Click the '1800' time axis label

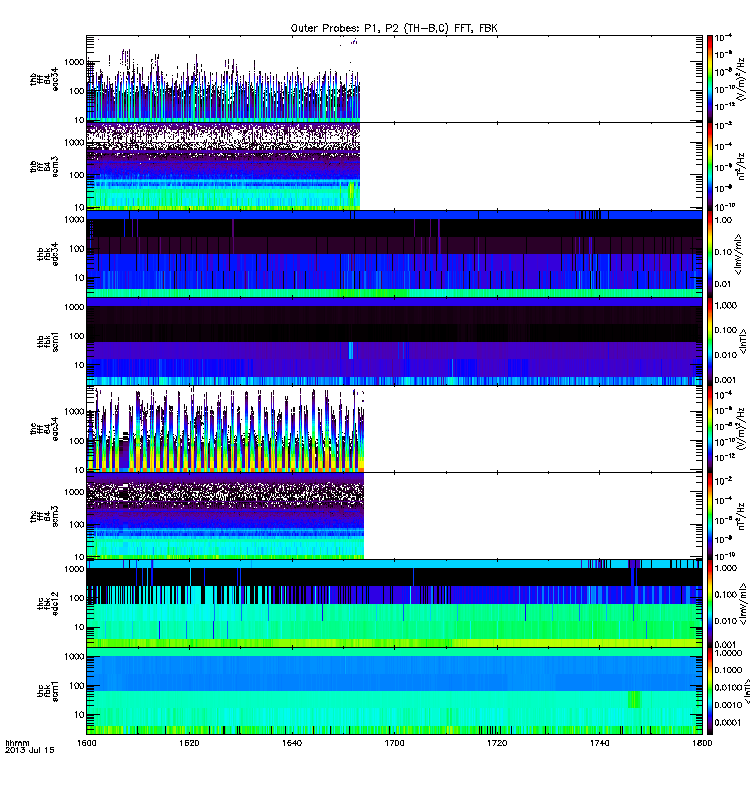(702, 743)
